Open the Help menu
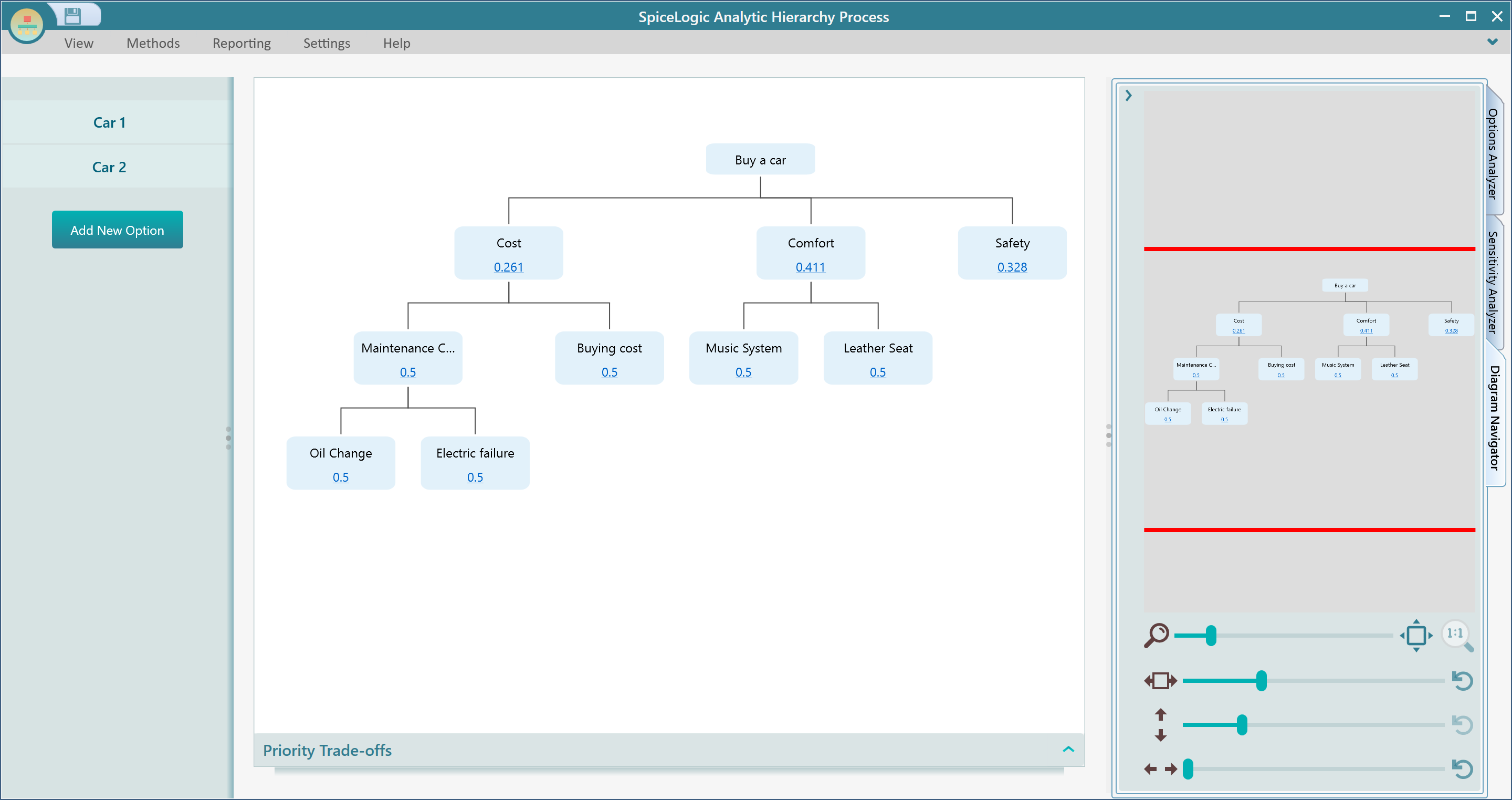 pyautogui.click(x=397, y=43)
